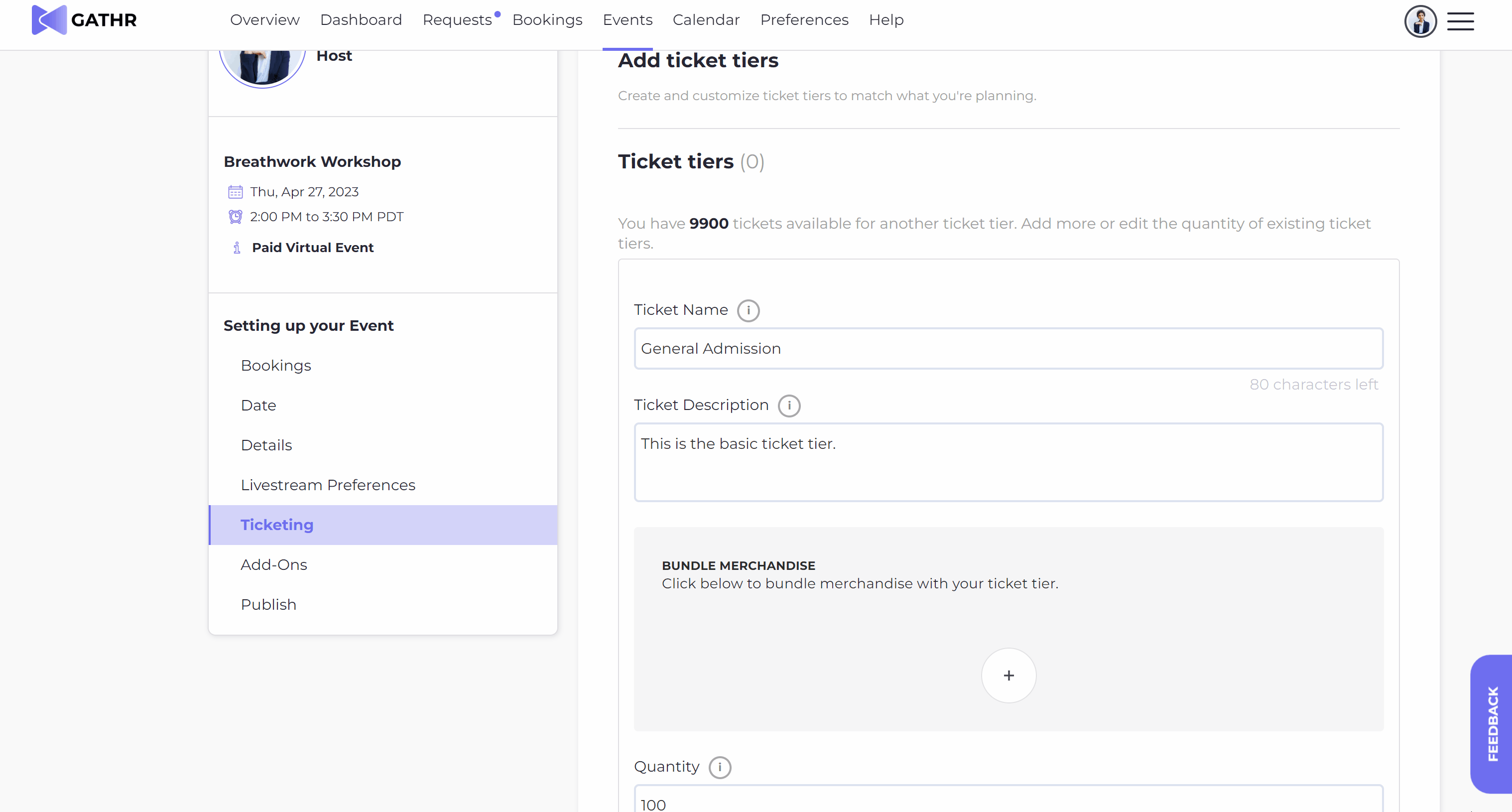This screenshot has width=1512, height=812.
Task: Click the alarm clock icon beside event time
Action: 235,217
